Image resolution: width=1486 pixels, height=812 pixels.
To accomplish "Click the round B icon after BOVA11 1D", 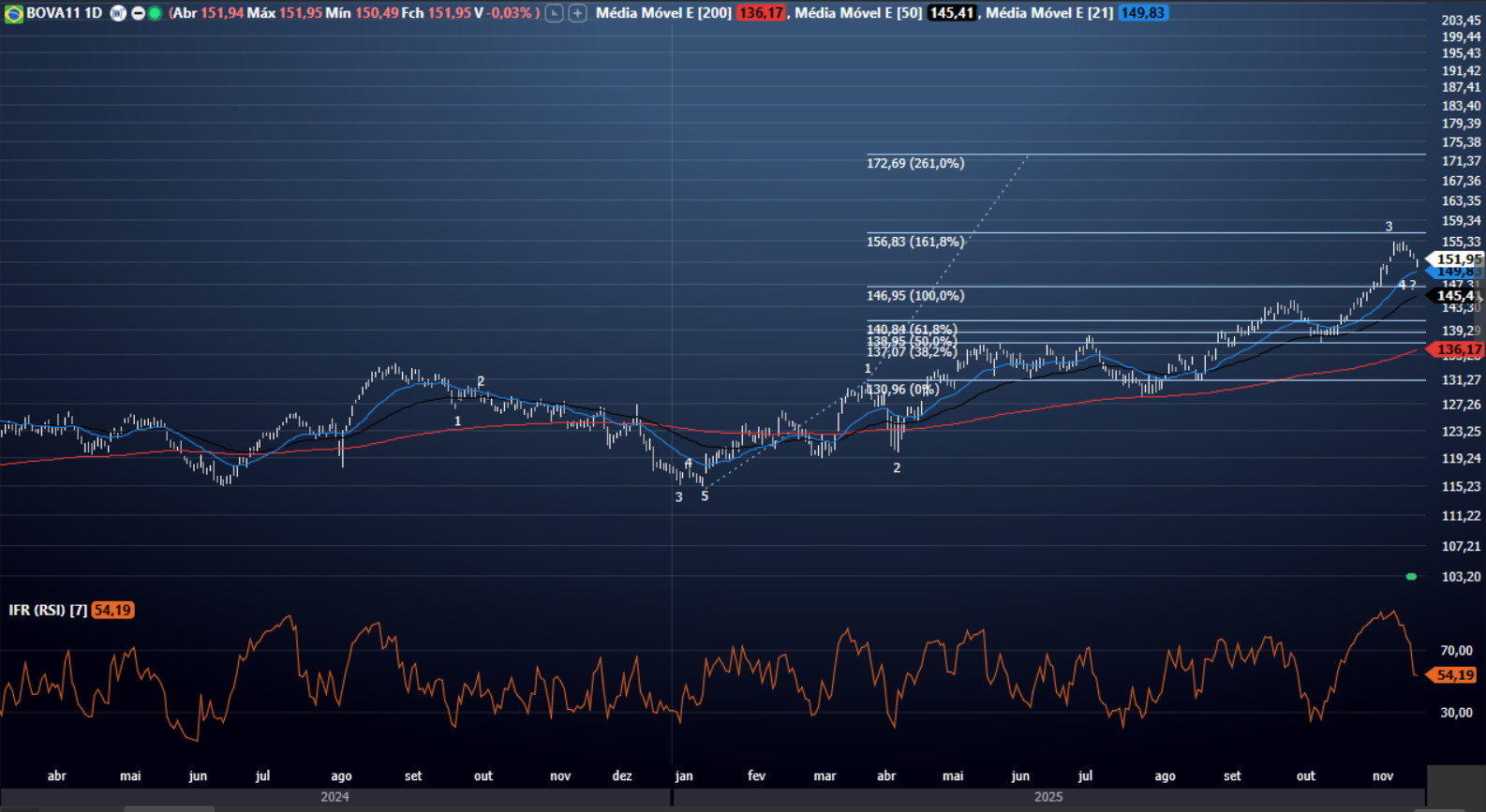I will click(x=118, y=13).
